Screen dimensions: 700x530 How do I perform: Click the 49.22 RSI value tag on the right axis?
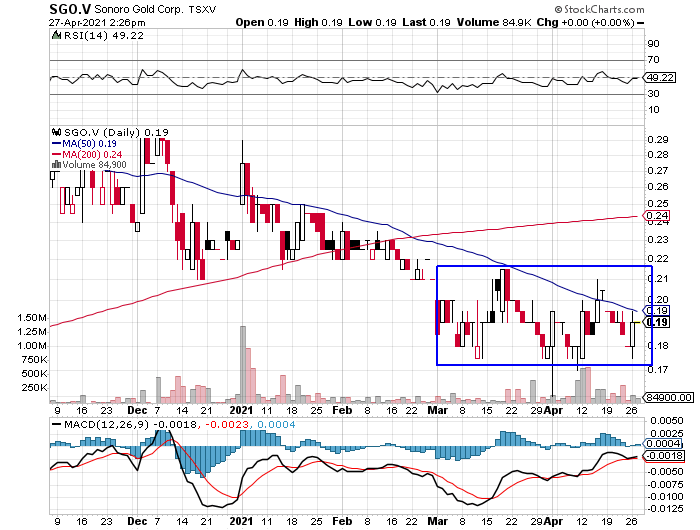coord(660,78)
